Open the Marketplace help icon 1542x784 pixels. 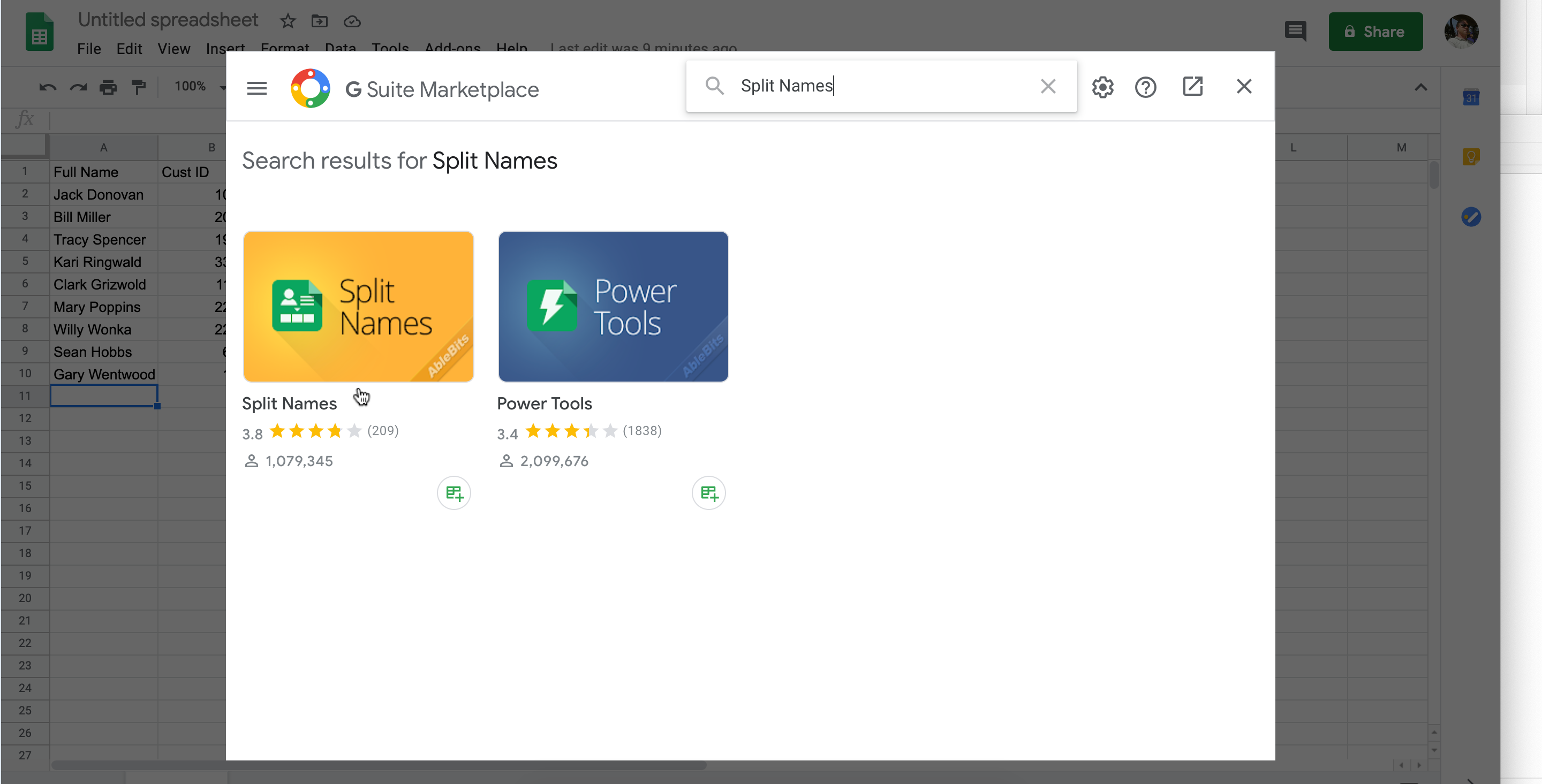pos(1145,87)
